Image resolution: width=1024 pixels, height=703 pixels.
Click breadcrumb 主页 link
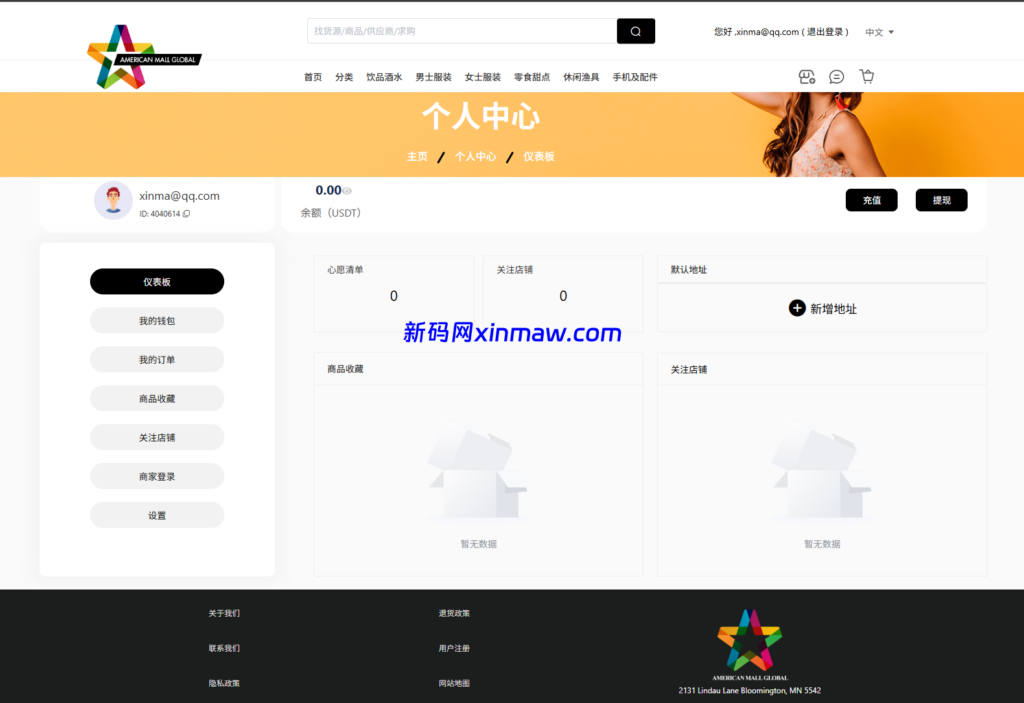point(417,157)
